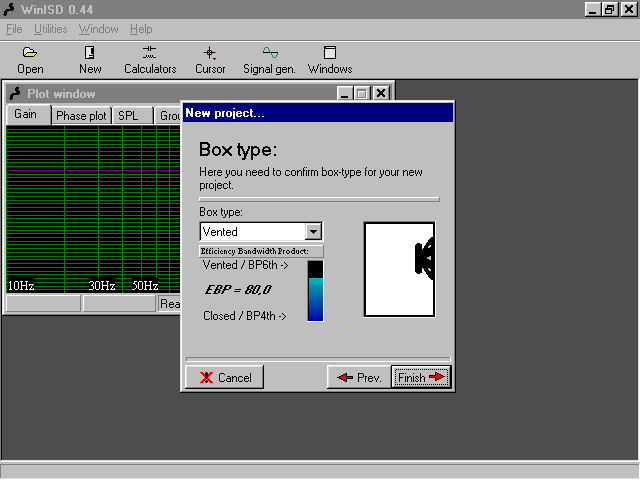Image resolution: width=640 pixels, height=480 pixels.
Task: Expand the Box type dropdown arrow
Action: (313, 232)
